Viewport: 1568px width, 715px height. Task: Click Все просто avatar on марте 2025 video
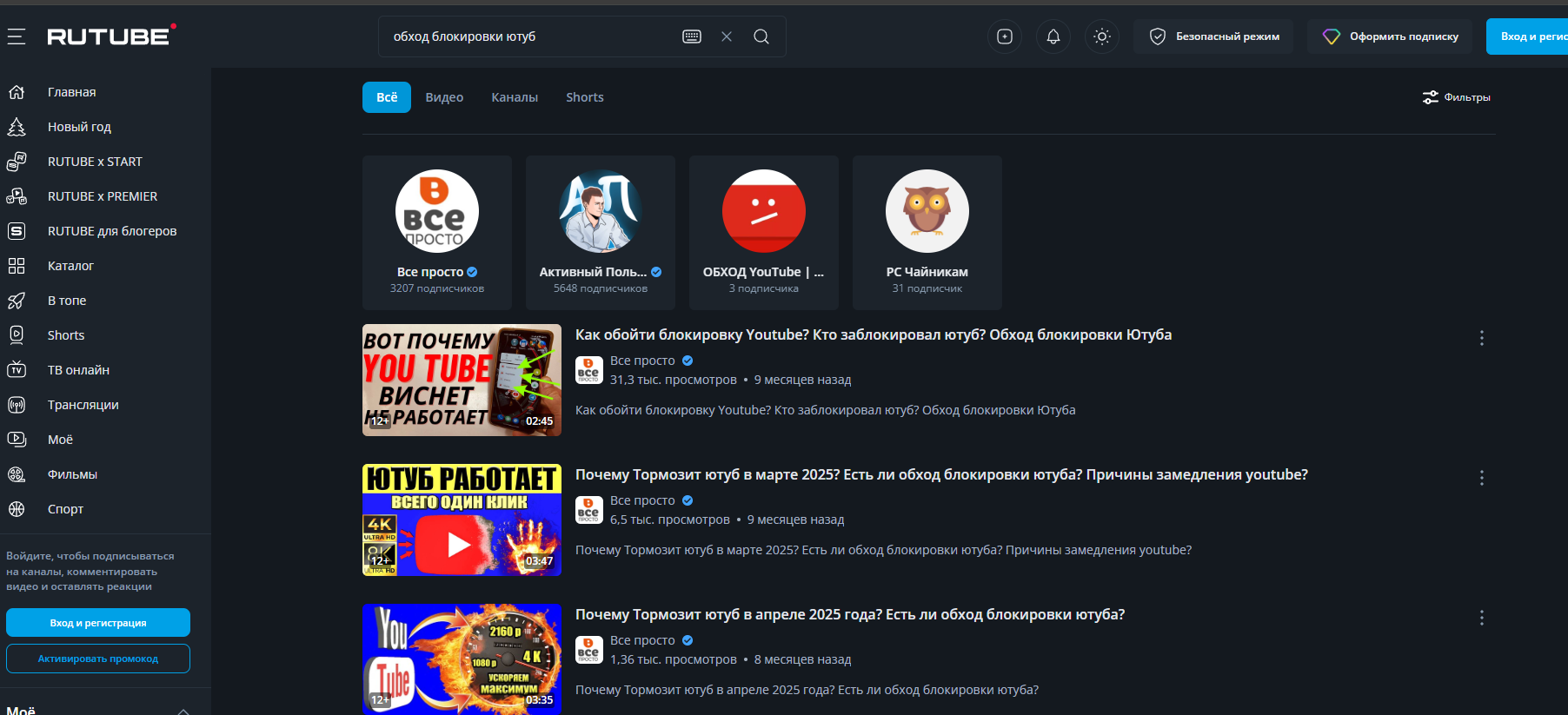click(589, 510)
